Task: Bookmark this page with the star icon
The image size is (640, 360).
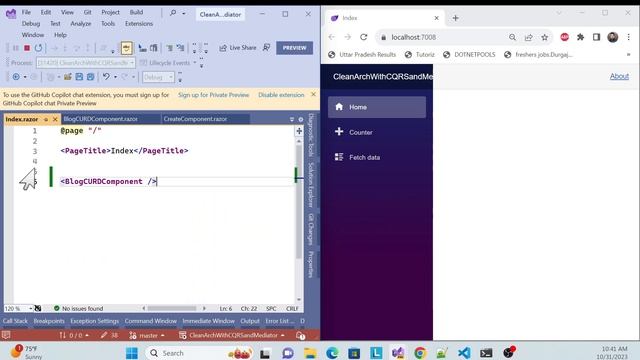Action: (x=544, y=37)
